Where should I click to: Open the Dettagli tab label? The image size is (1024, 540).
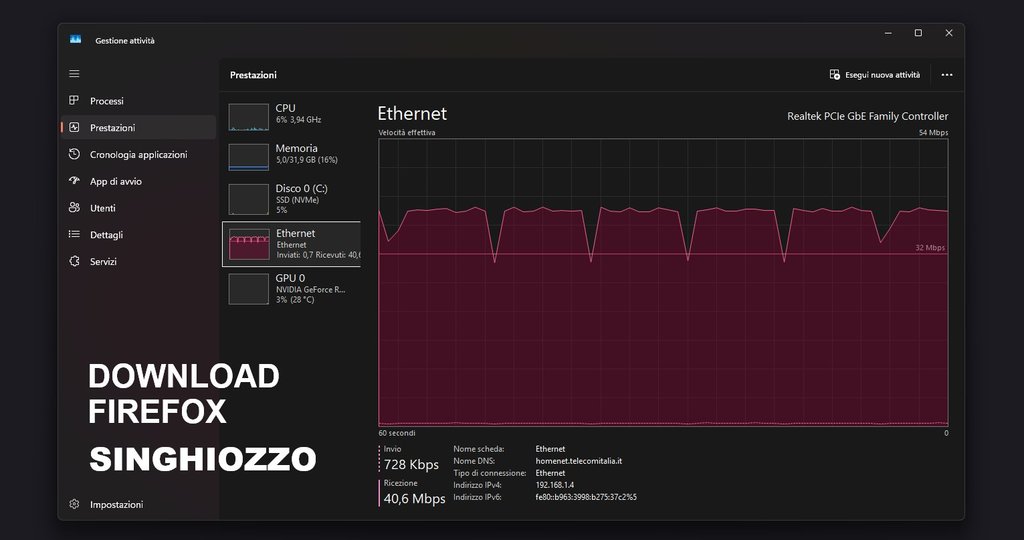click(x=106, y=235)
